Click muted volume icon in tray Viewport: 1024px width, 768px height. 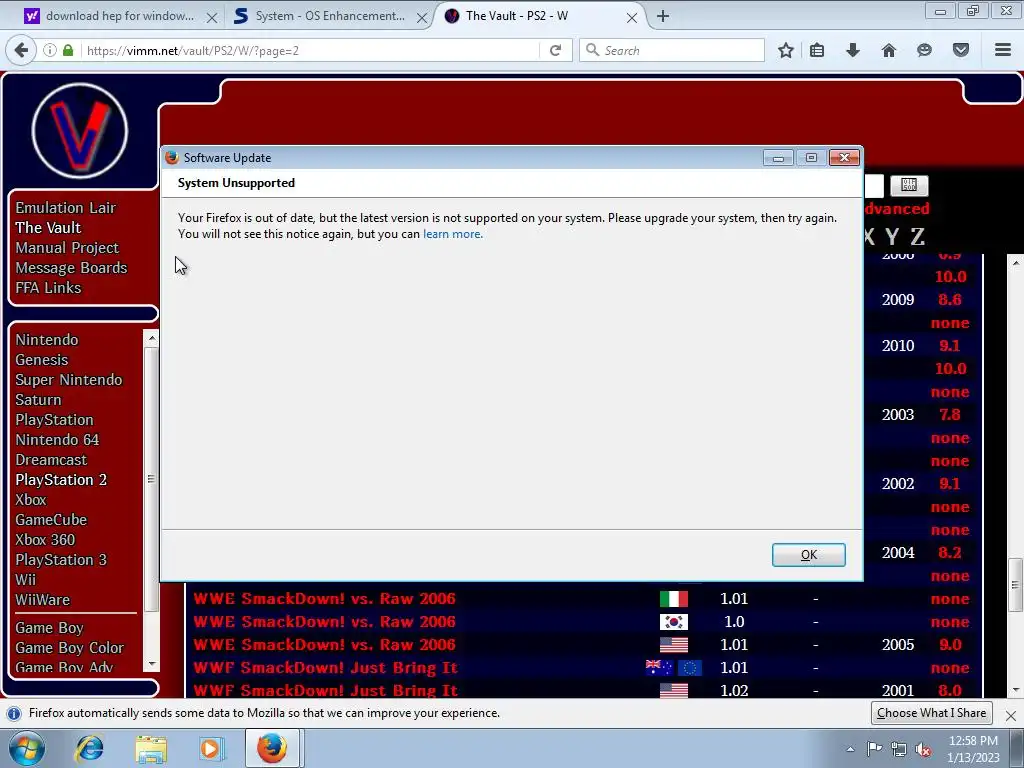(x=923, y=748)
